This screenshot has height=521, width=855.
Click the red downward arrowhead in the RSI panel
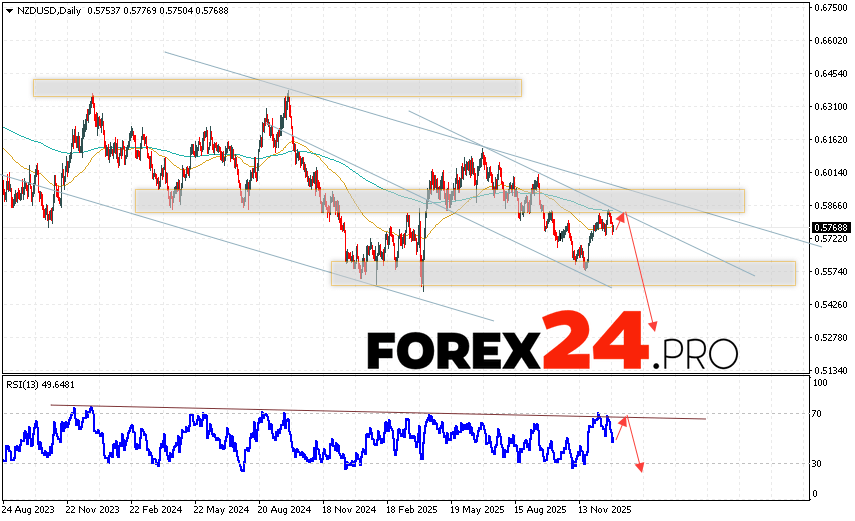pos(639,466)
